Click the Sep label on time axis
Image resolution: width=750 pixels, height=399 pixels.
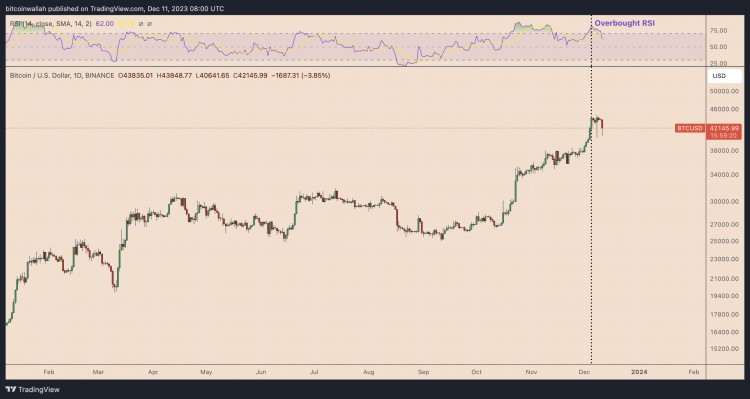point(424,372)
